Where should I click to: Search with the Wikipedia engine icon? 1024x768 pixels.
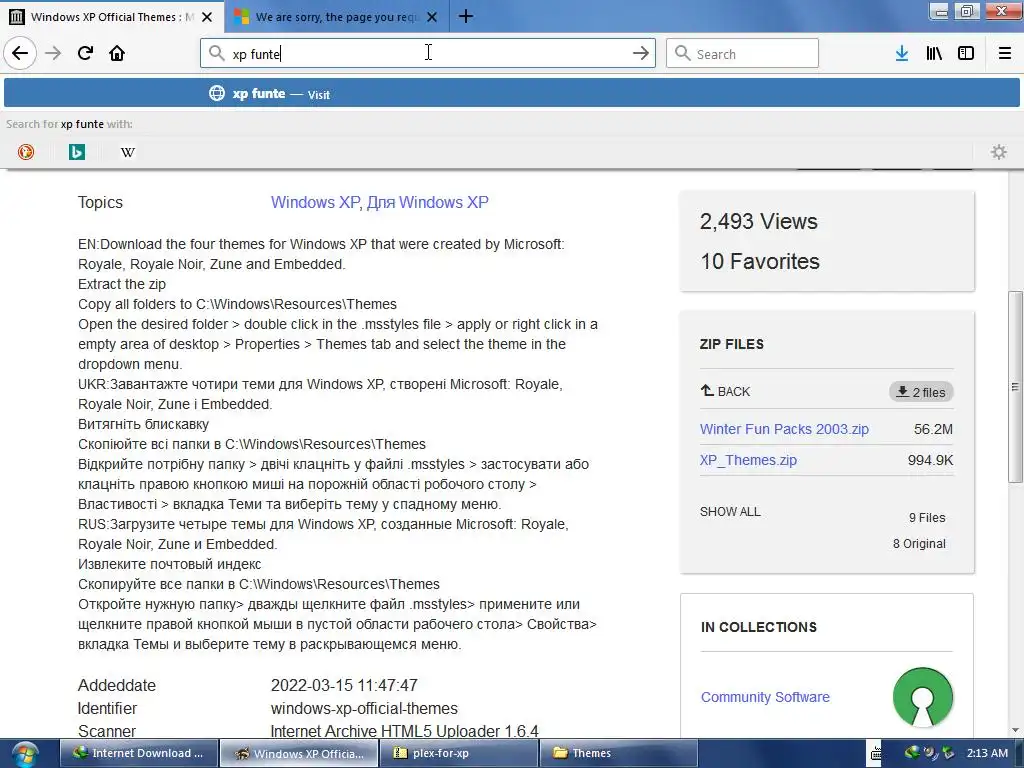click(x=128, y=152)
